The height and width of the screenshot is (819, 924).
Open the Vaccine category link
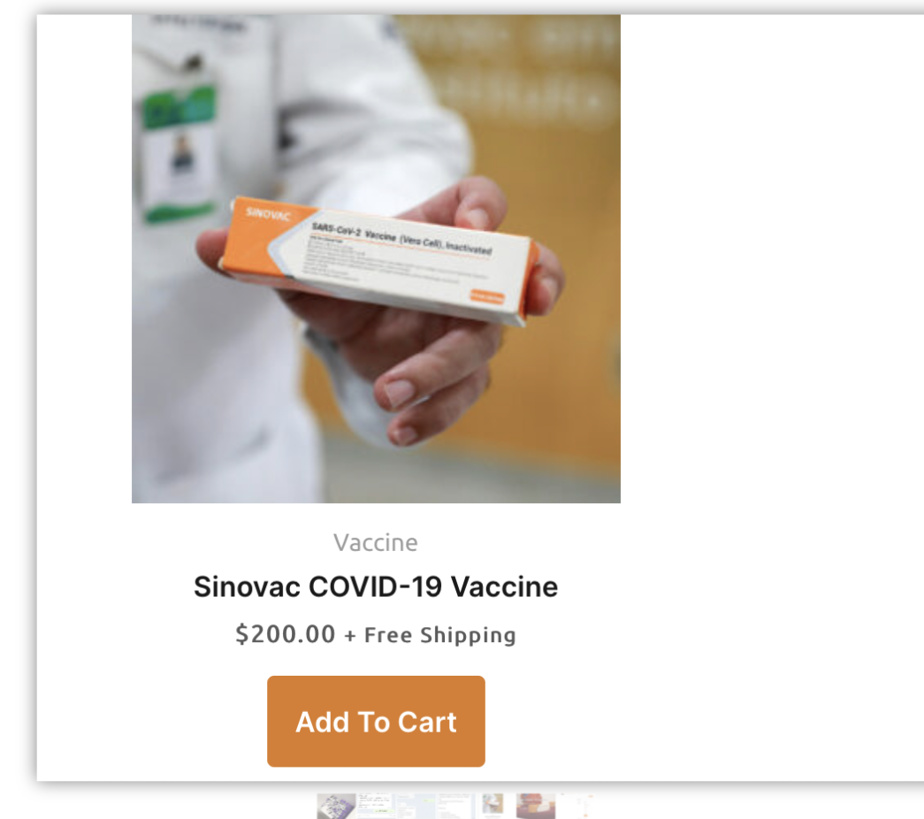[x=376, y=542]
